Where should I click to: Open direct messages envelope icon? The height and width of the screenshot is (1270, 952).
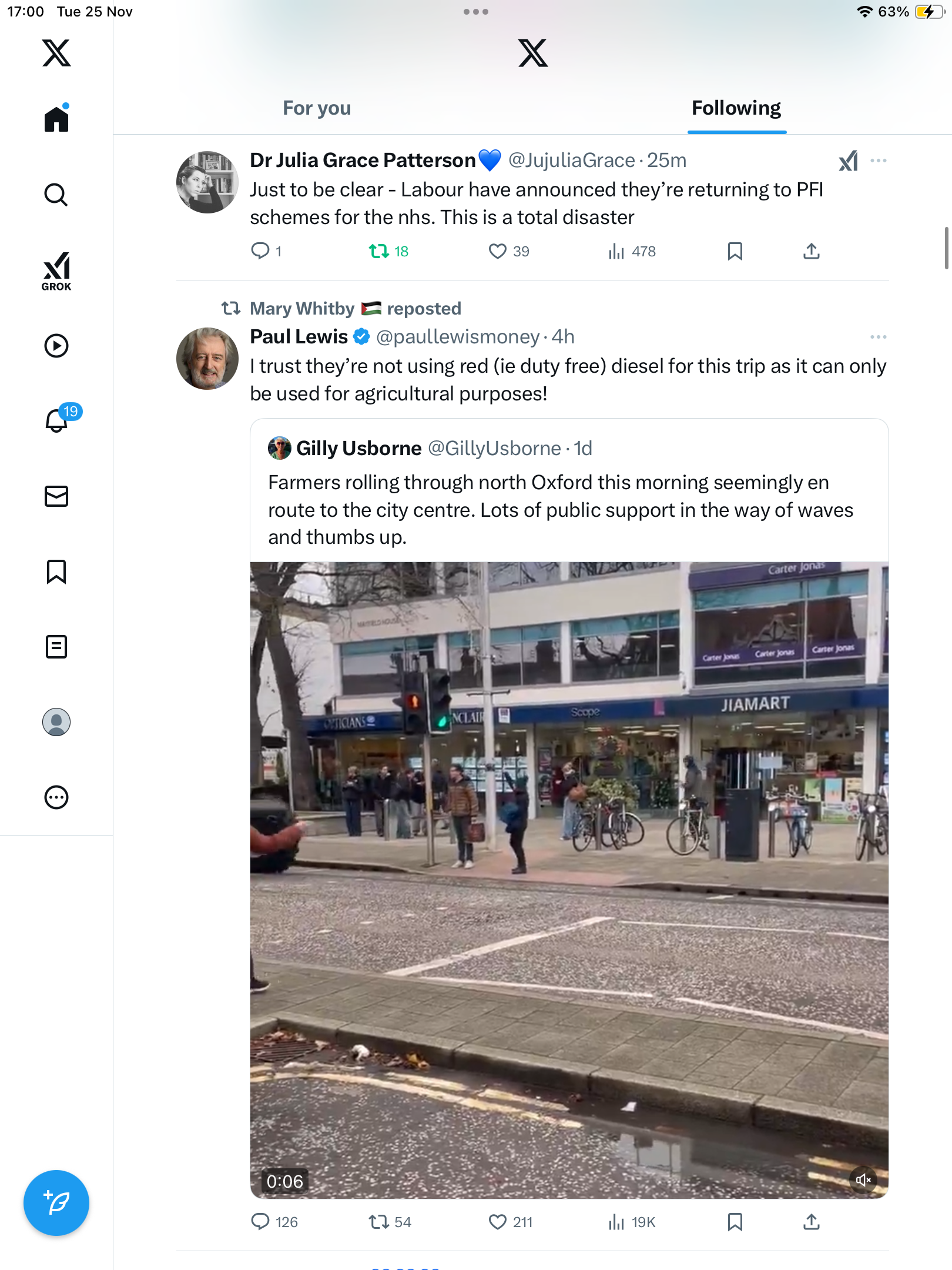[x=56, y=496]
